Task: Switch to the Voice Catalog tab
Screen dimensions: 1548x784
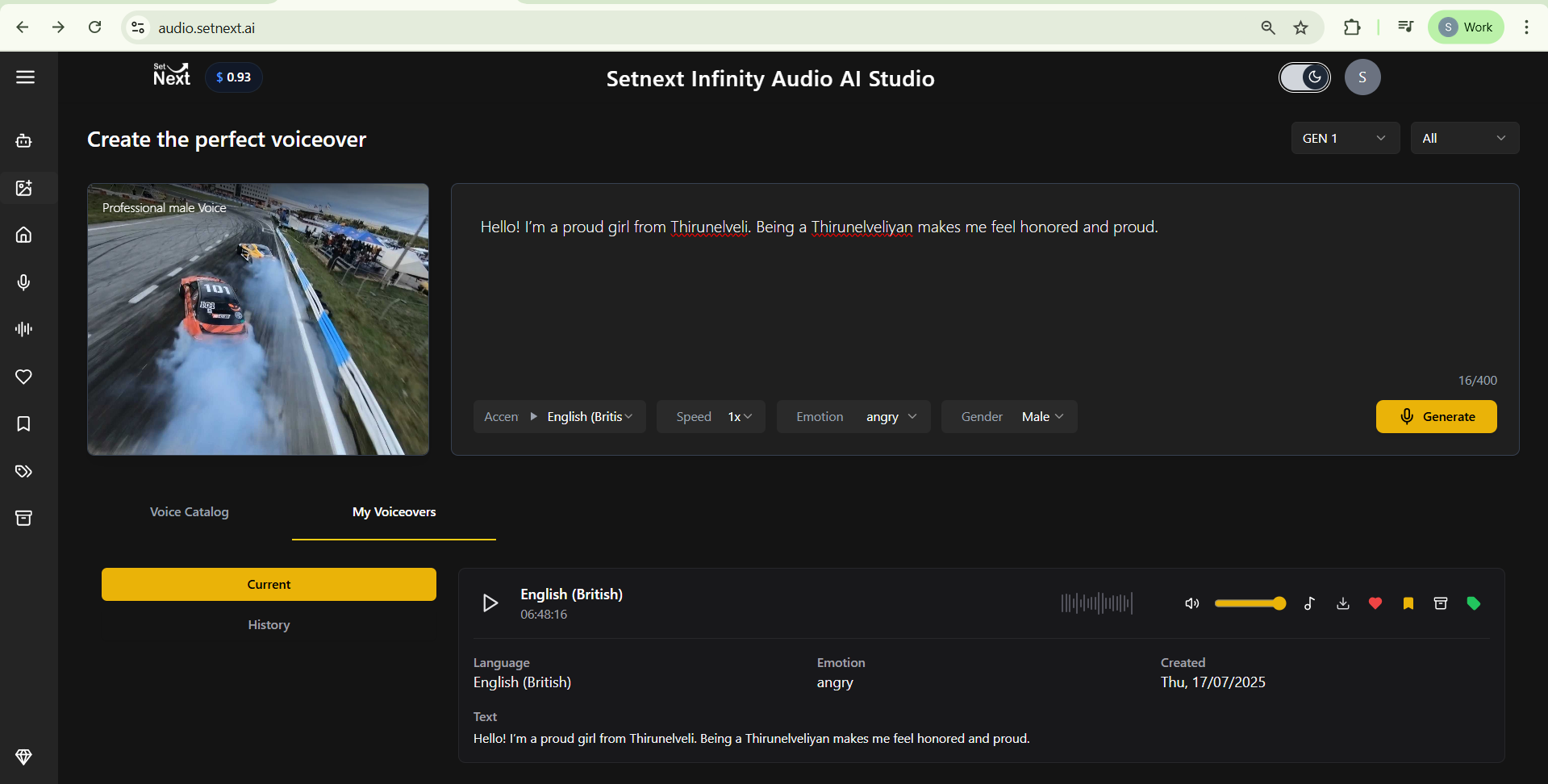Action: [190, 512]
